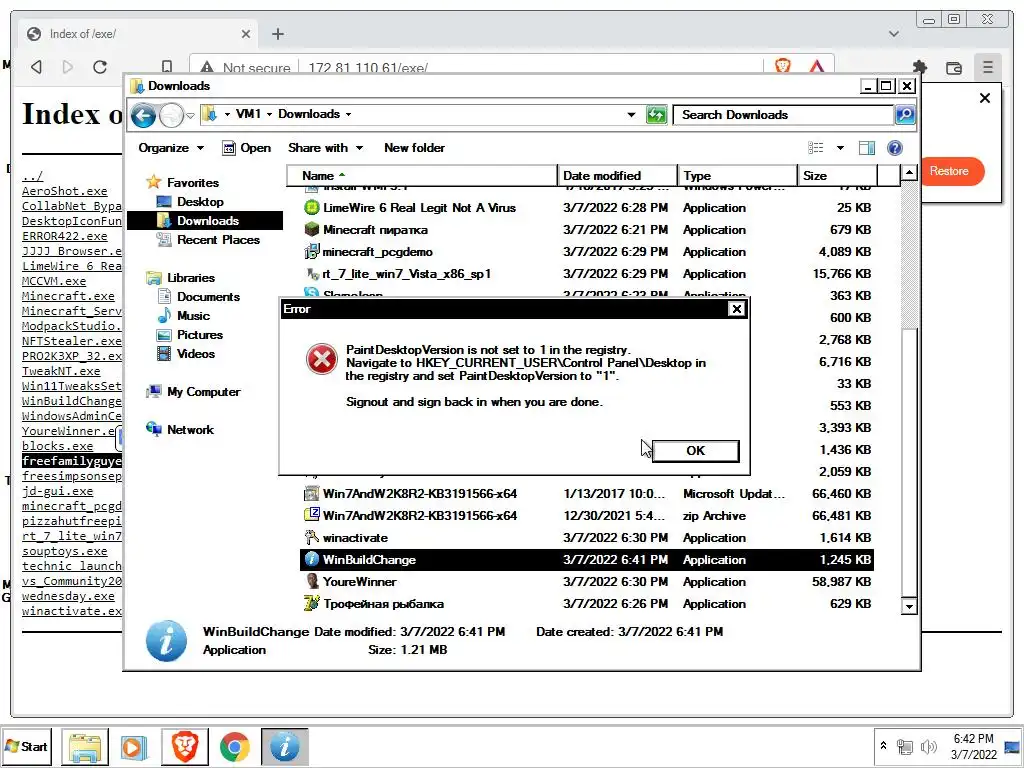Open Videos library in navigation pane

click(x=187, y=353)
